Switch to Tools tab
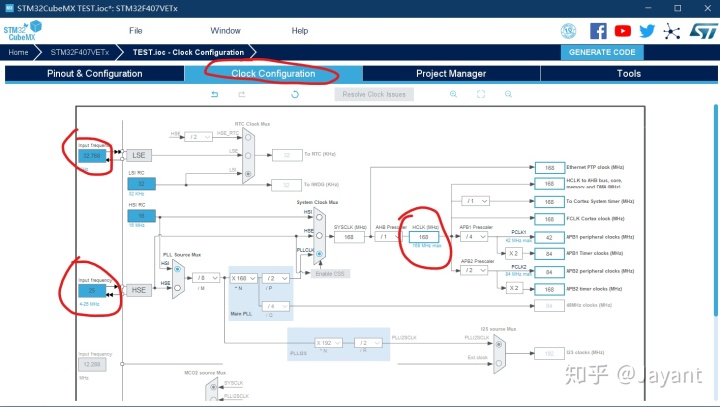 (629, 73)
